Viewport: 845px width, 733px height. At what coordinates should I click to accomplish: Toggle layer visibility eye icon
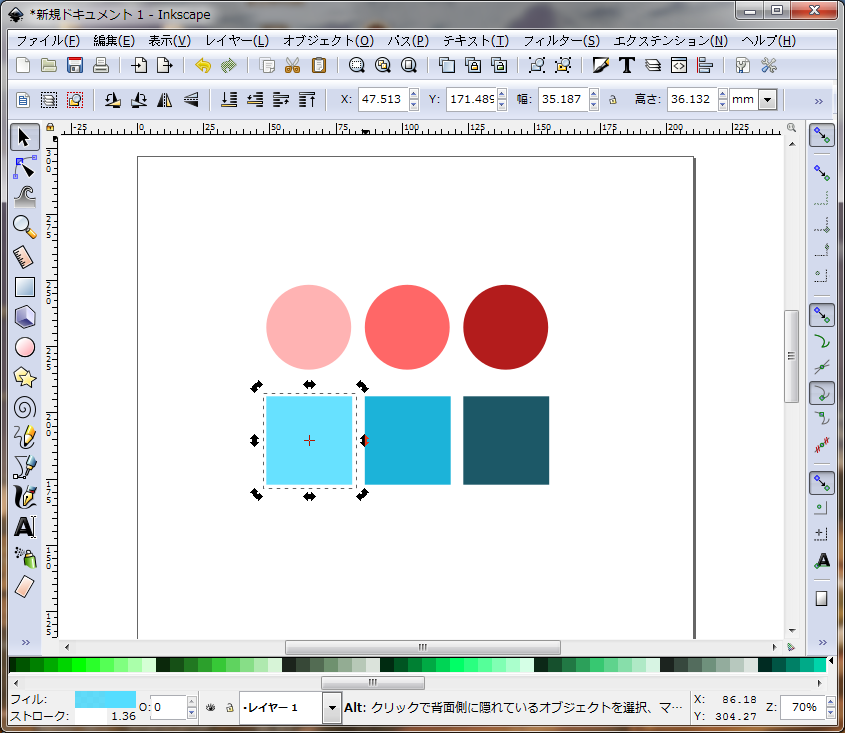click(211, 708)
